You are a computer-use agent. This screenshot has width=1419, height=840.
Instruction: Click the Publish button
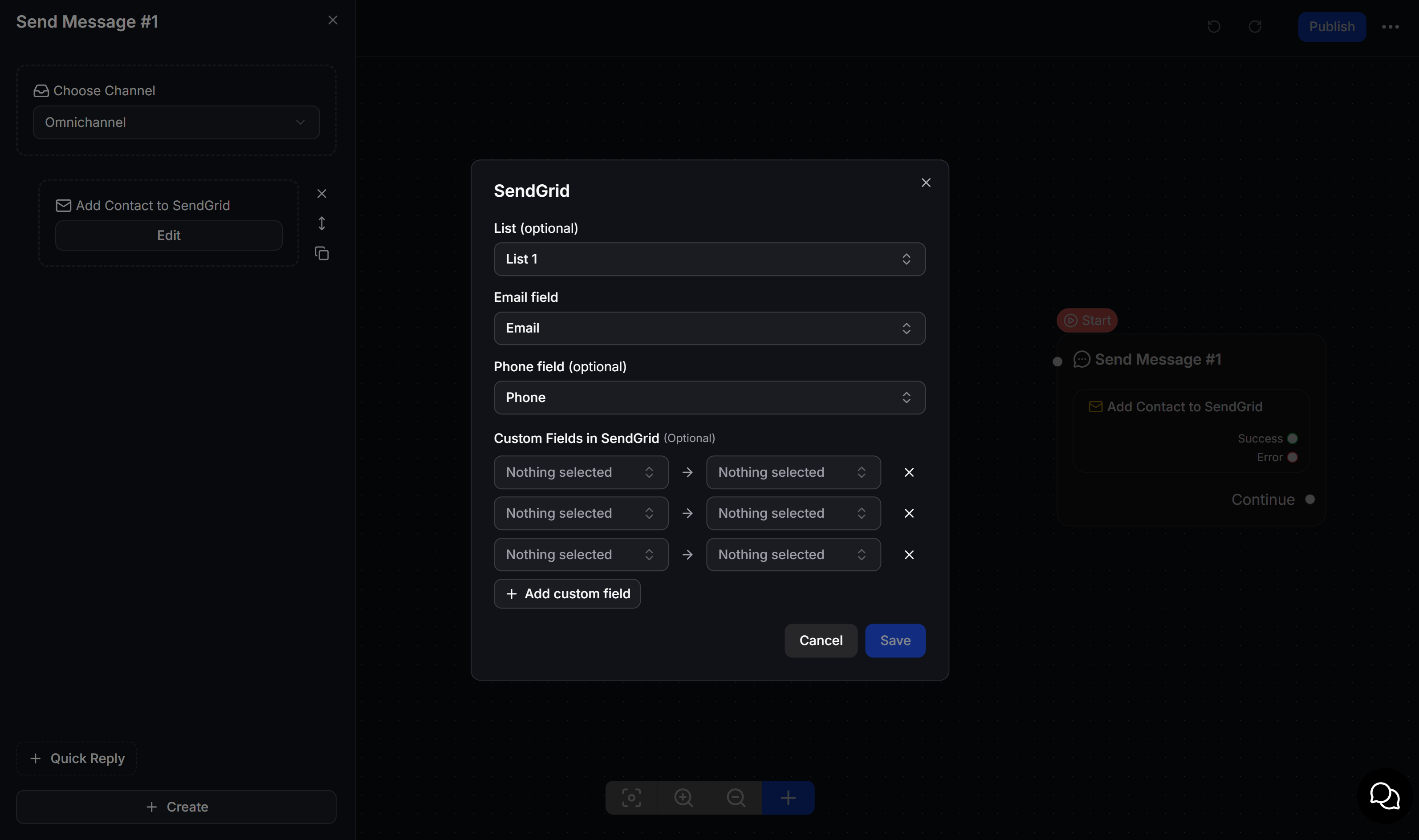(1332, 27)
